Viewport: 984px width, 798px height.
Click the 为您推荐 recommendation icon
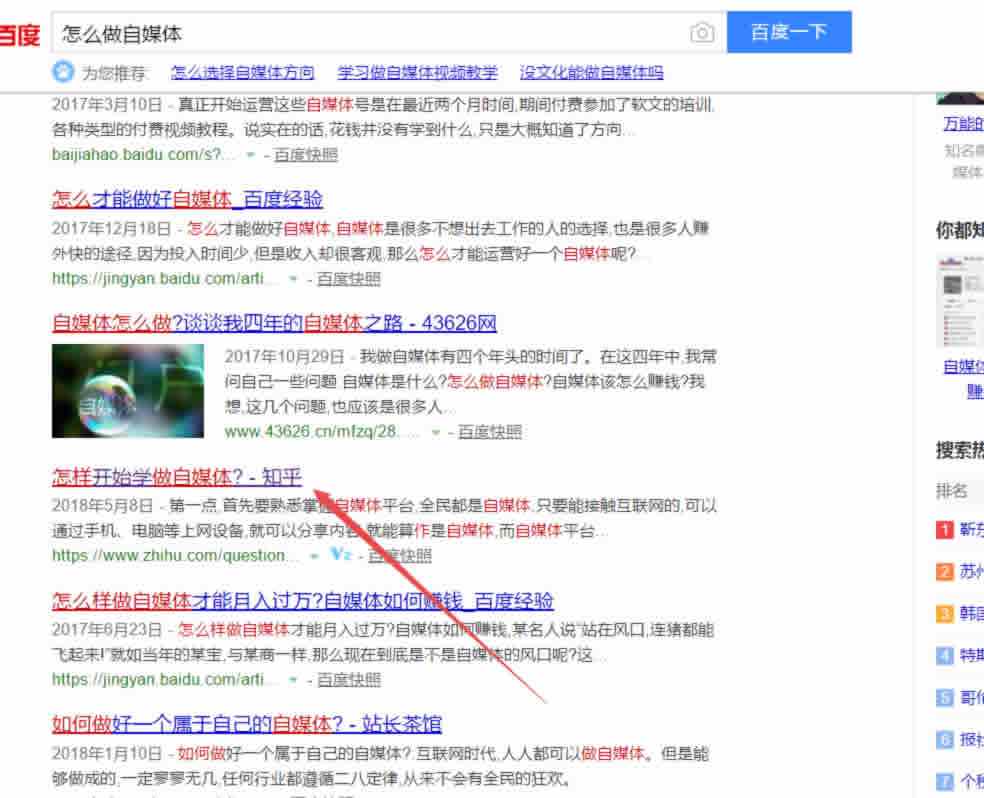tap(62, 72)
